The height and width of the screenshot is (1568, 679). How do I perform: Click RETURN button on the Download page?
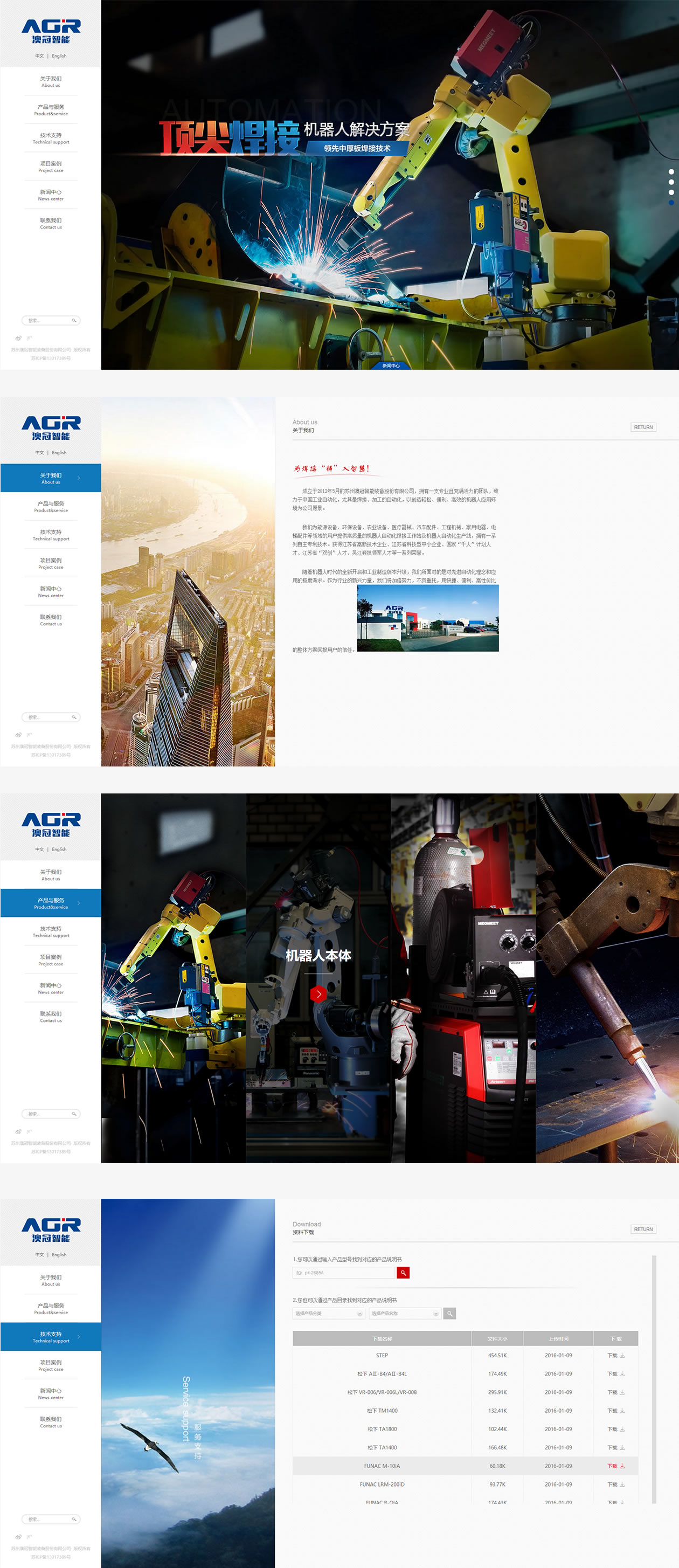coord(643,1229)
